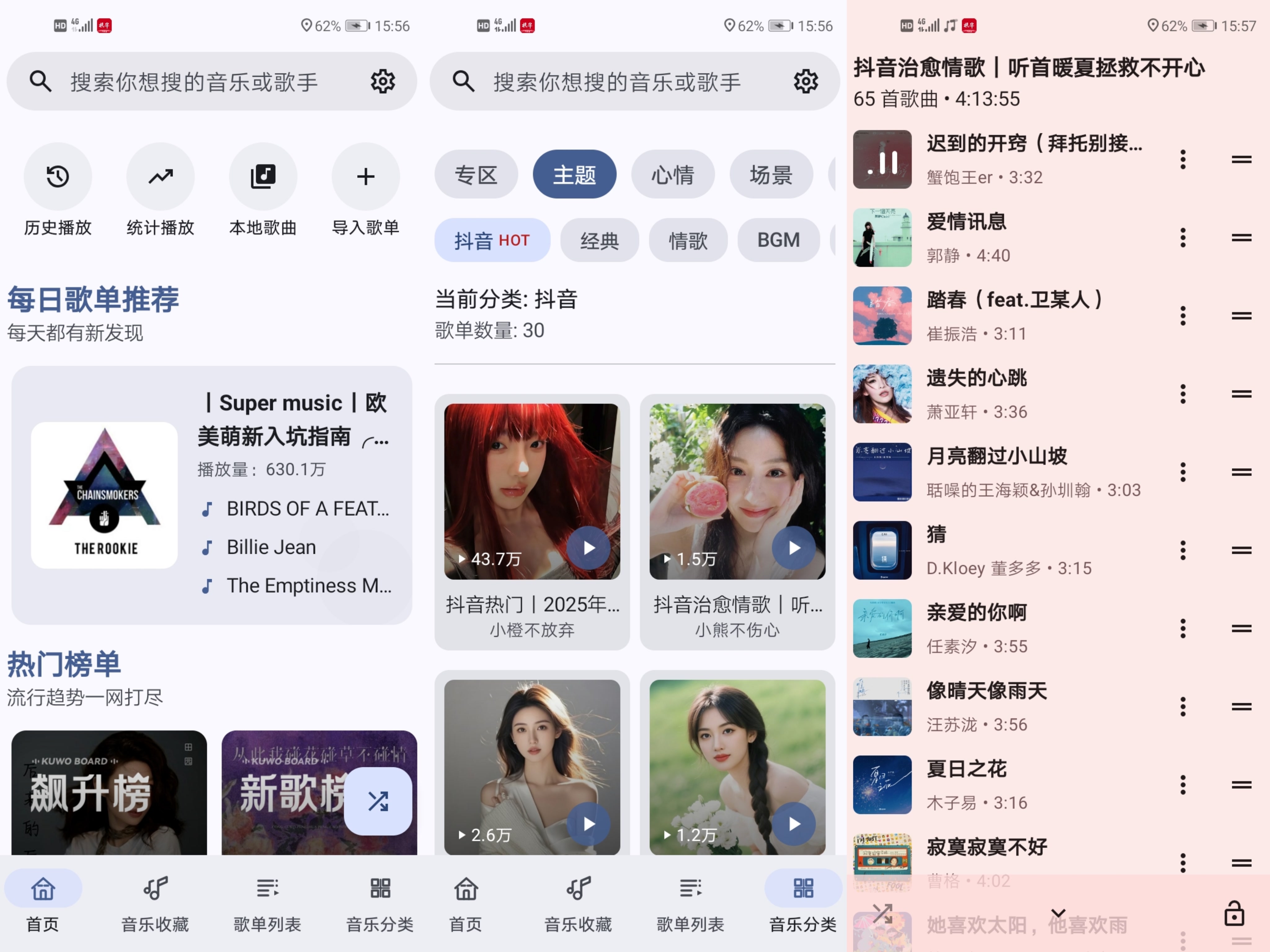Open more options for 遗失的心跳

click(x=1183, y=394)
